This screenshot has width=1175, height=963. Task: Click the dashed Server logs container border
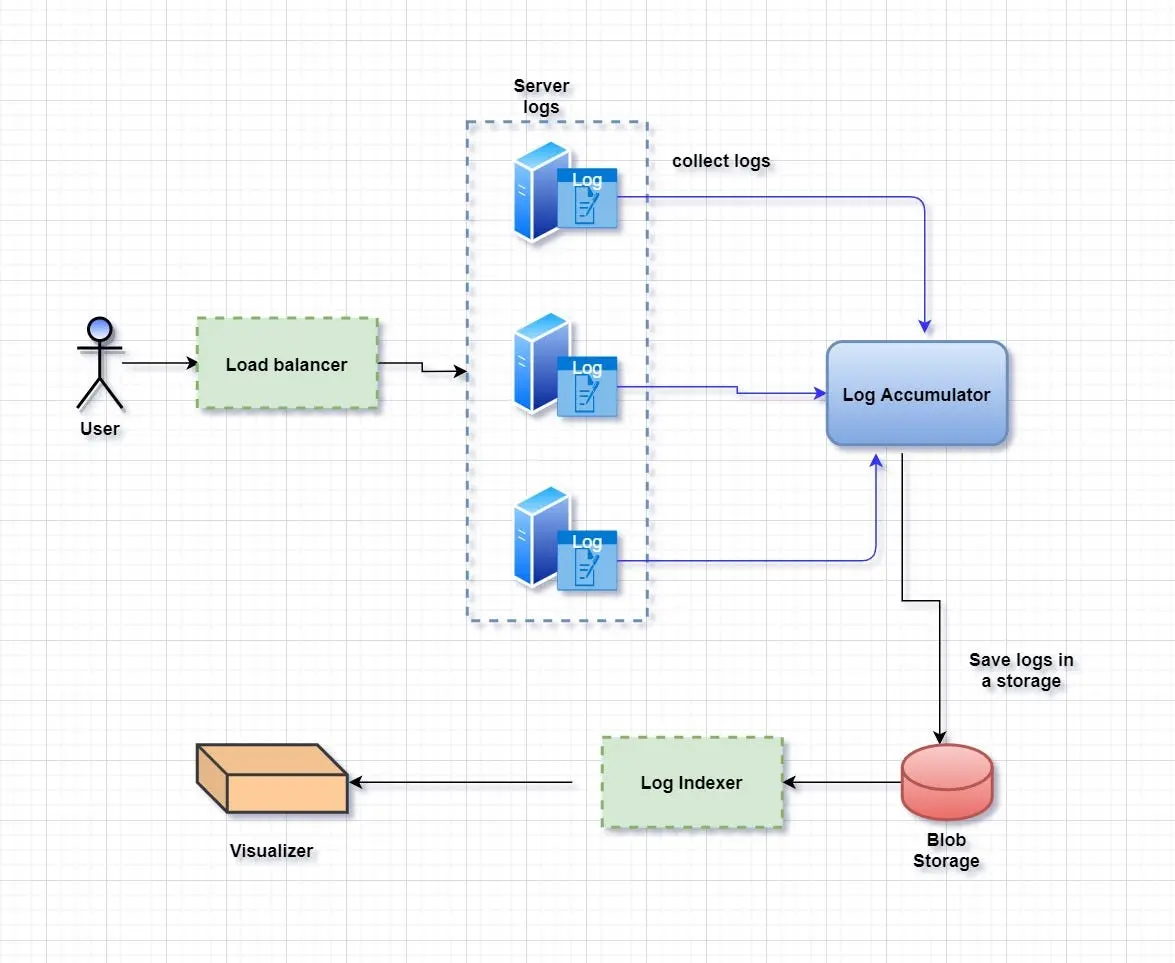tap(467, 371)
